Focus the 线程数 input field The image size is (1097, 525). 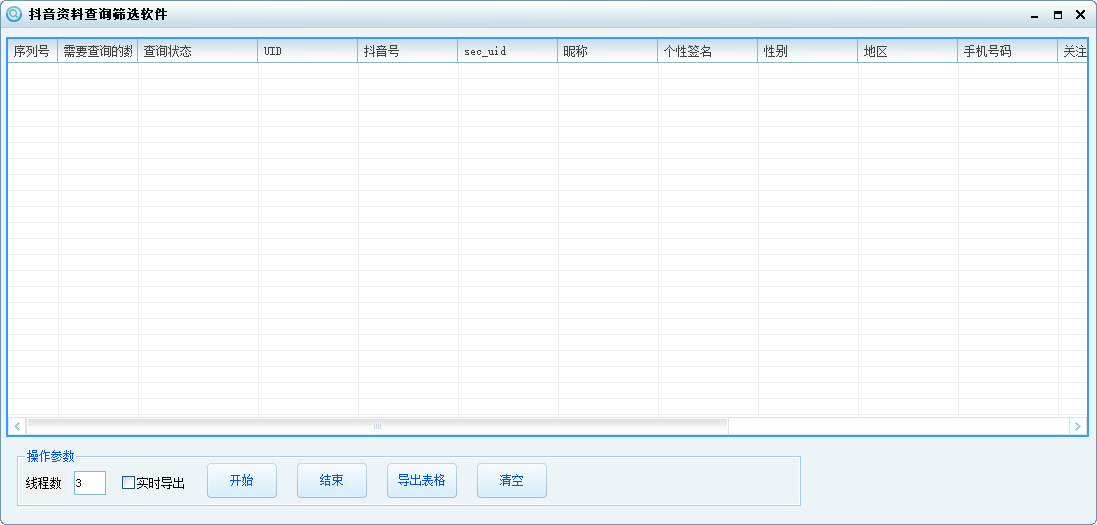click(x=90, y=483)
